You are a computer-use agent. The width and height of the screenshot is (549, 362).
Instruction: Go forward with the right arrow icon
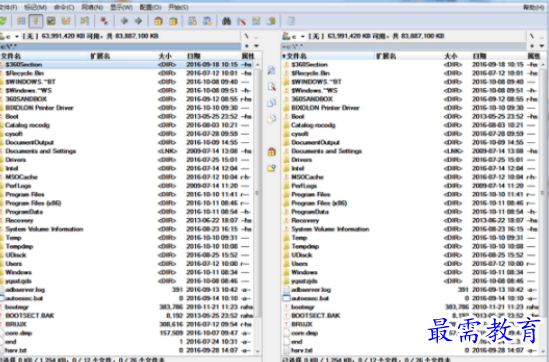[x=139, y=21]
